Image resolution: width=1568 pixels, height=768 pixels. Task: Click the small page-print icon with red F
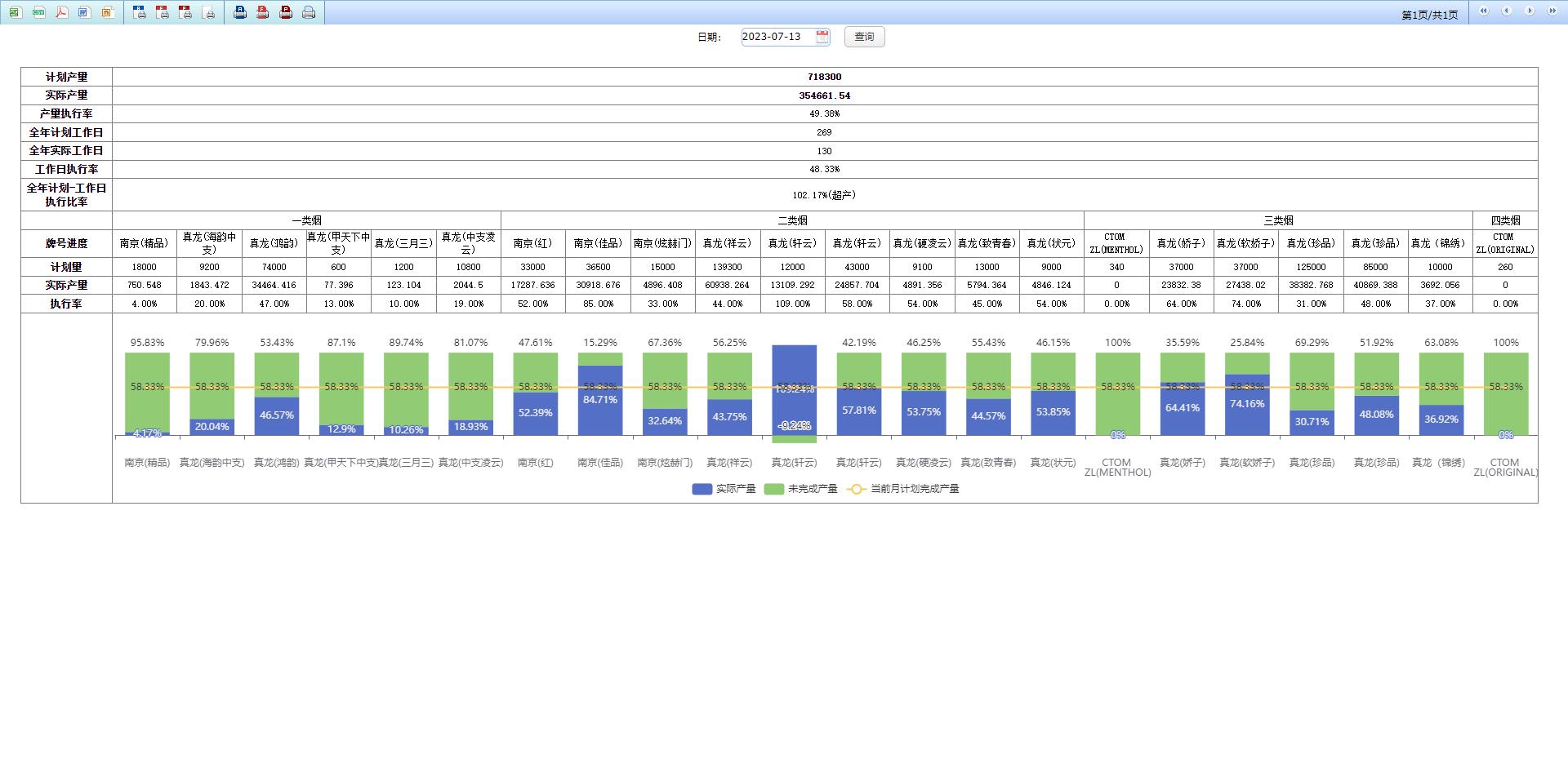click(163, 12)
